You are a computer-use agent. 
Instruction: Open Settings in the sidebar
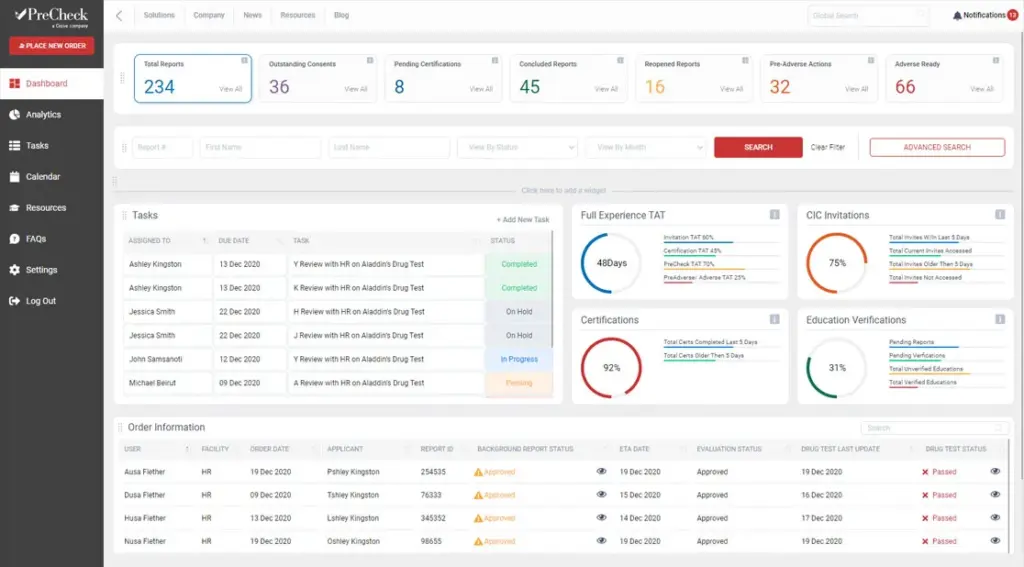tap(41, 270)
